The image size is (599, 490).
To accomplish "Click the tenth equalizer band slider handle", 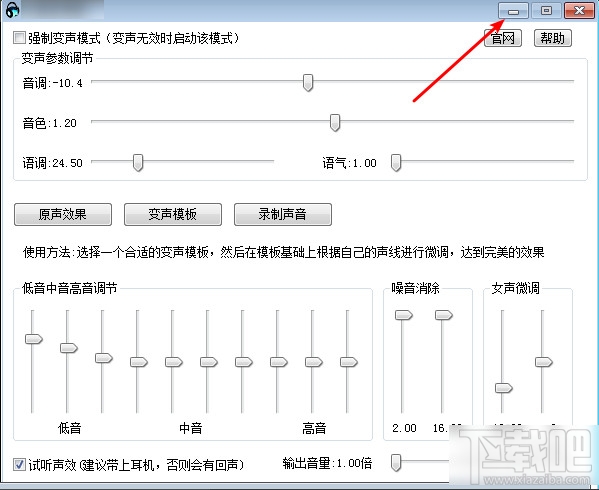I will [349, 362].
